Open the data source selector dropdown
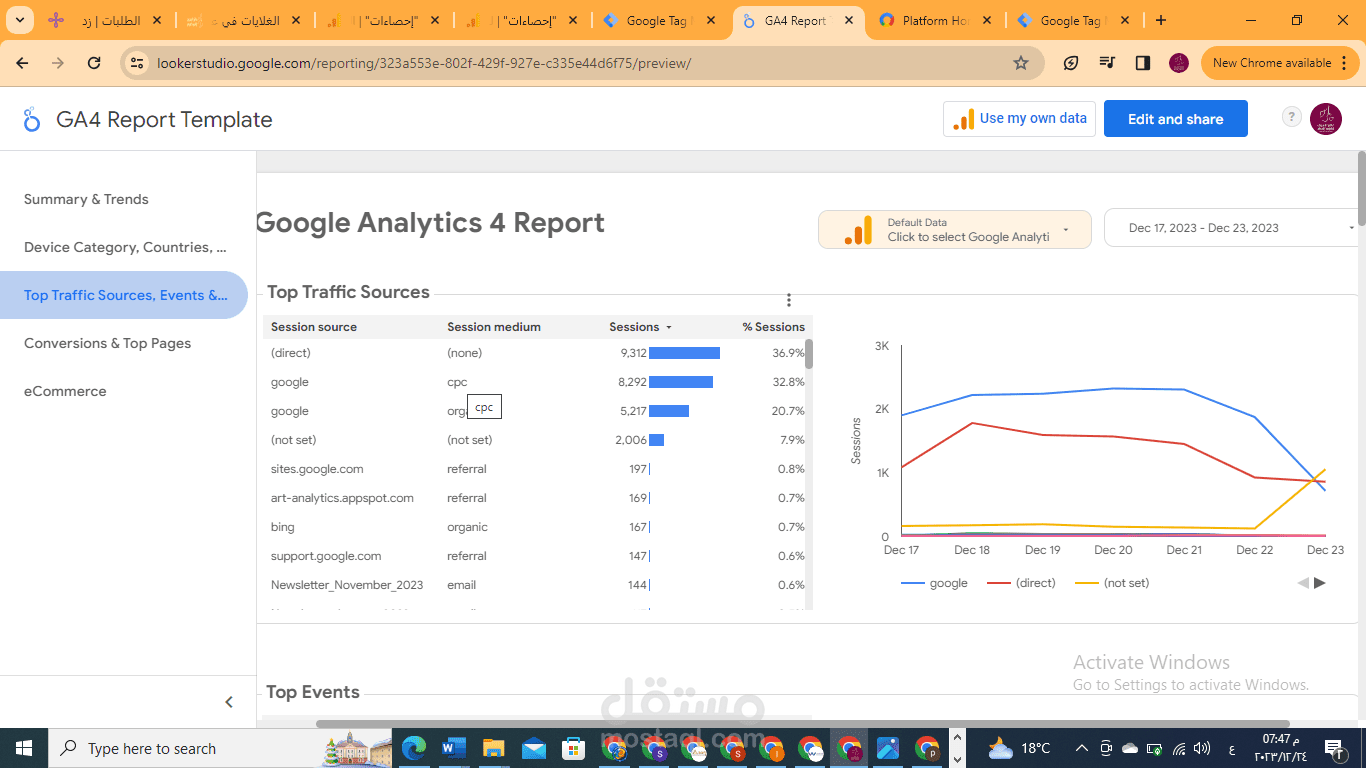 pos(954,229)
